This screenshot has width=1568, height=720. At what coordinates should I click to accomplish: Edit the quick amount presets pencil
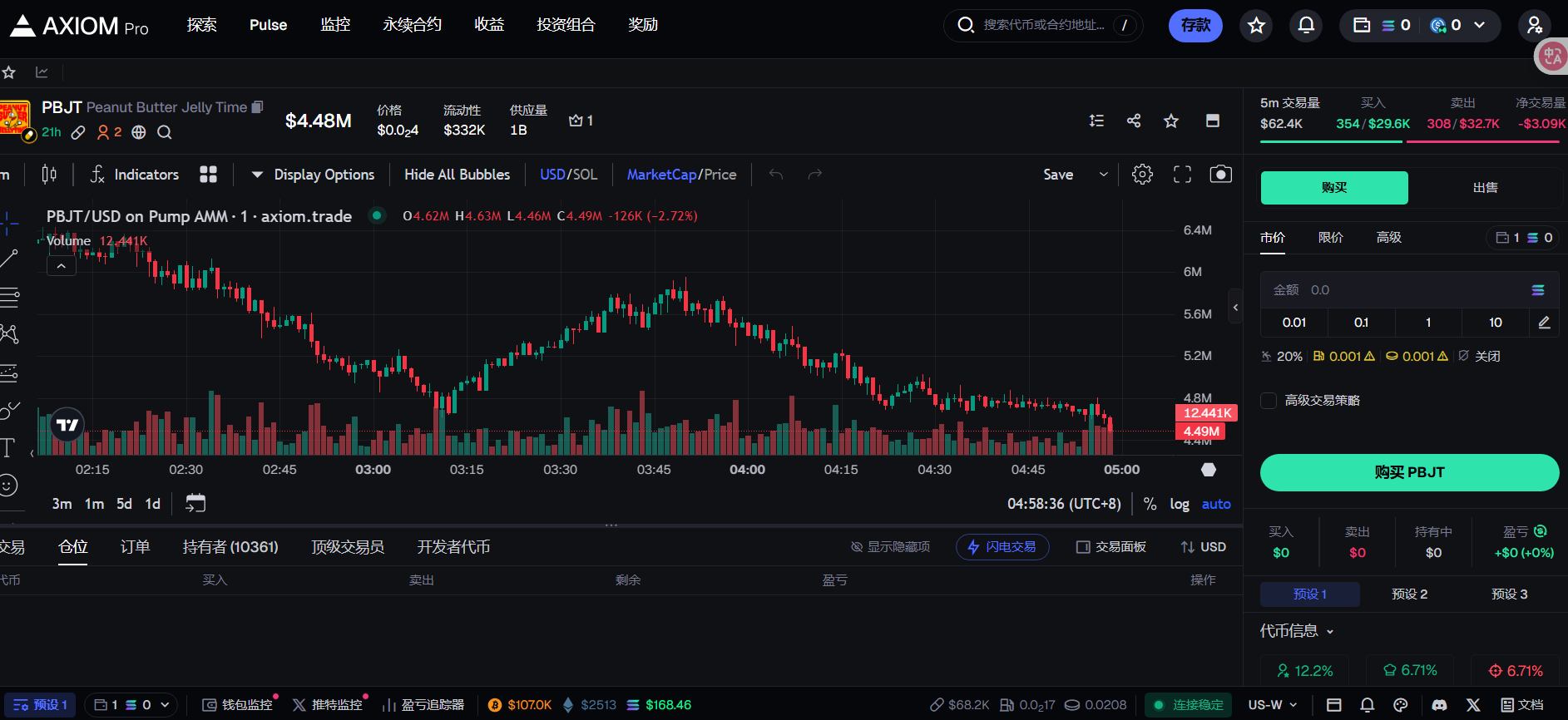tap(1544, 323)
